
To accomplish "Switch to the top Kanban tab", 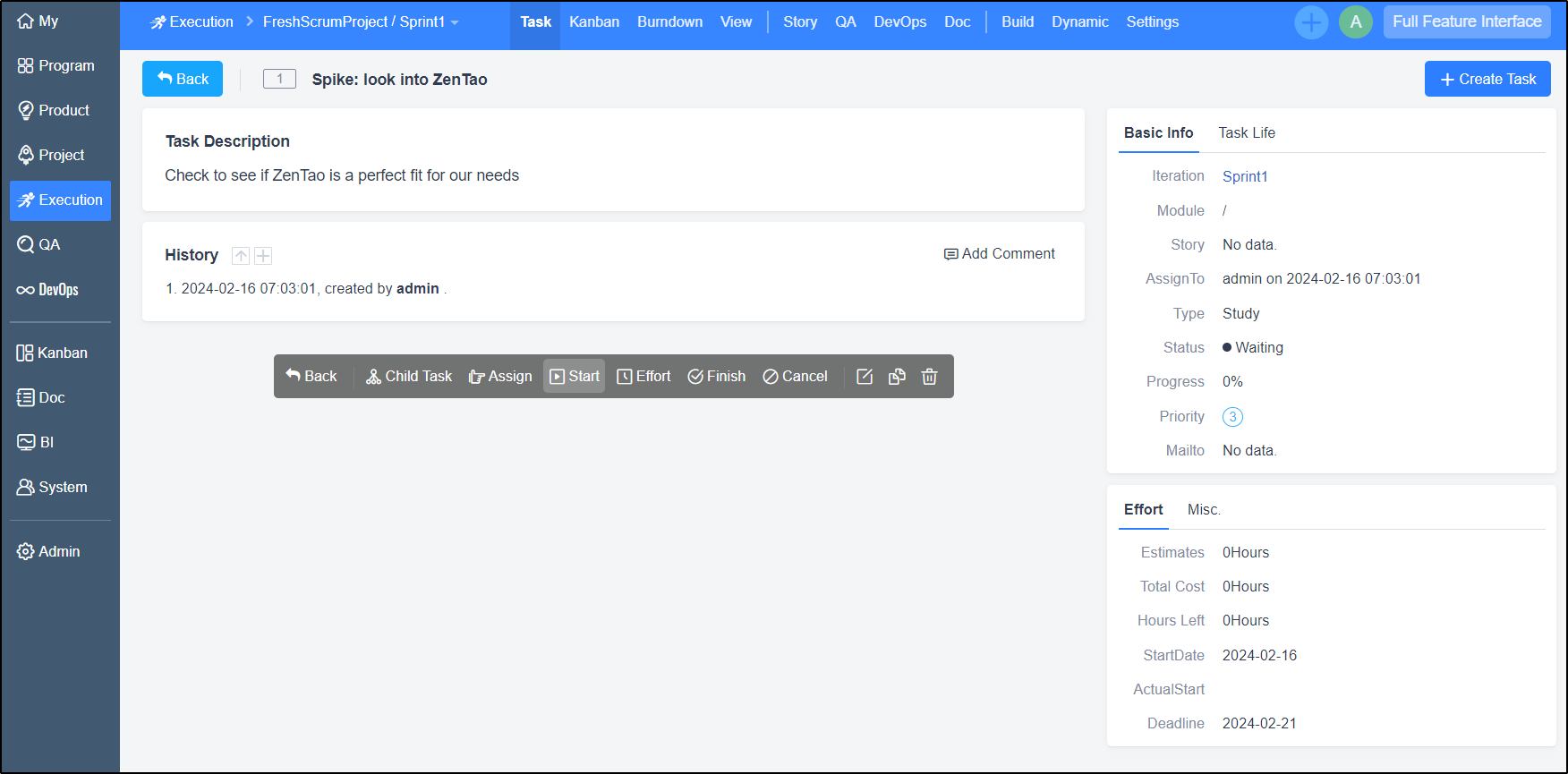I will [594, 22].
